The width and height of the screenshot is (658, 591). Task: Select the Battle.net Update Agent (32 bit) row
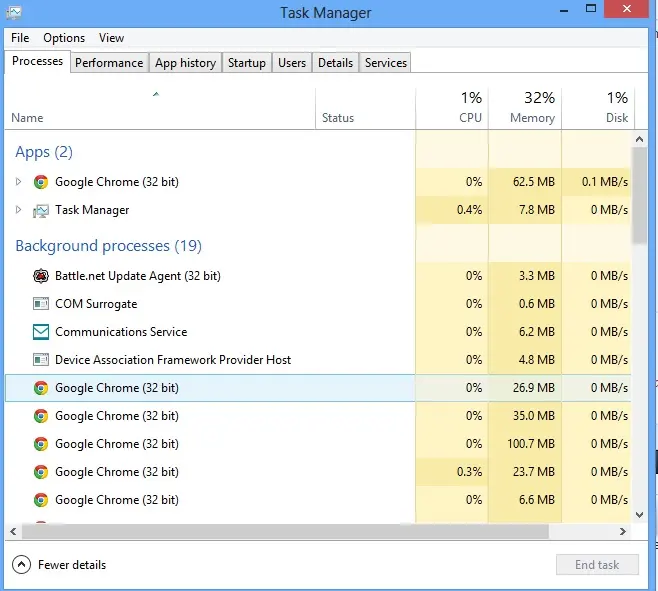click(x=318, y=276)
